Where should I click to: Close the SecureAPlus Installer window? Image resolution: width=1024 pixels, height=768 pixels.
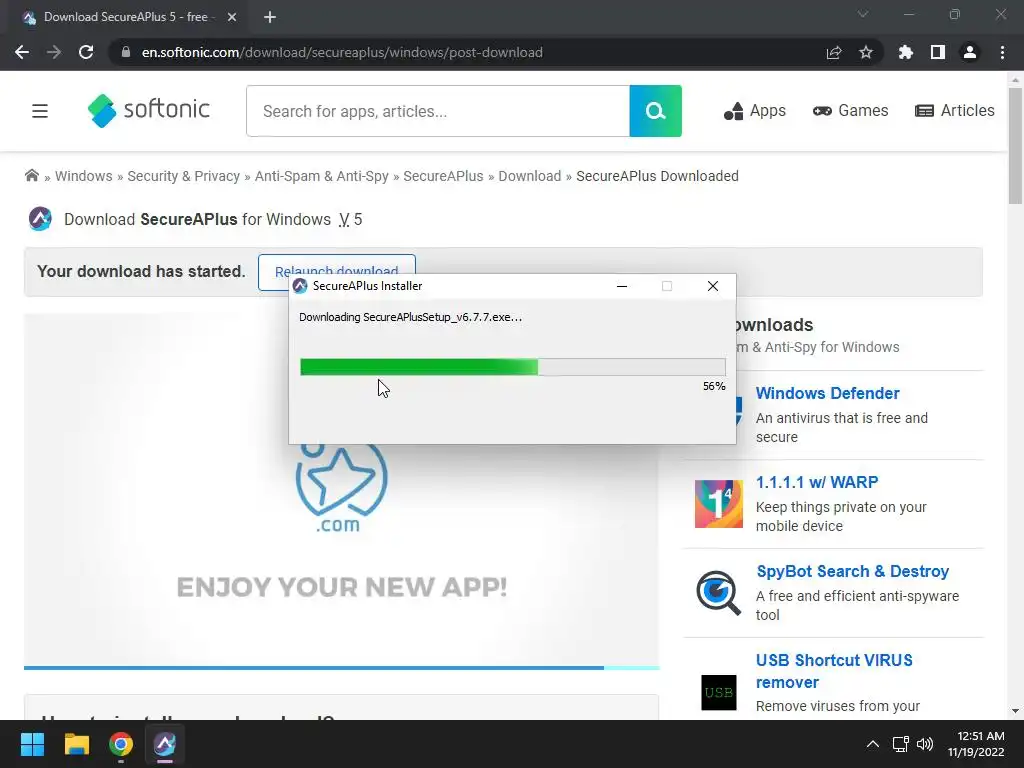point(712,286)
